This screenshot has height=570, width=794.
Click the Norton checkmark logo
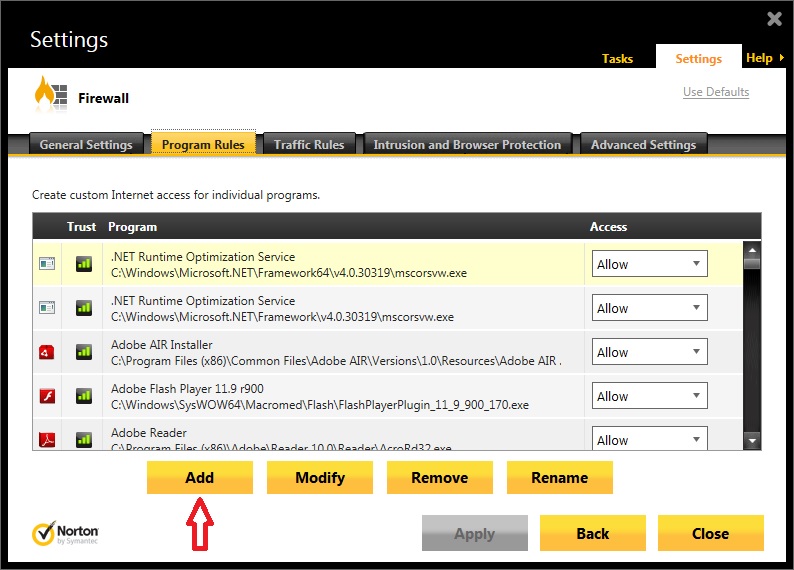44,534
